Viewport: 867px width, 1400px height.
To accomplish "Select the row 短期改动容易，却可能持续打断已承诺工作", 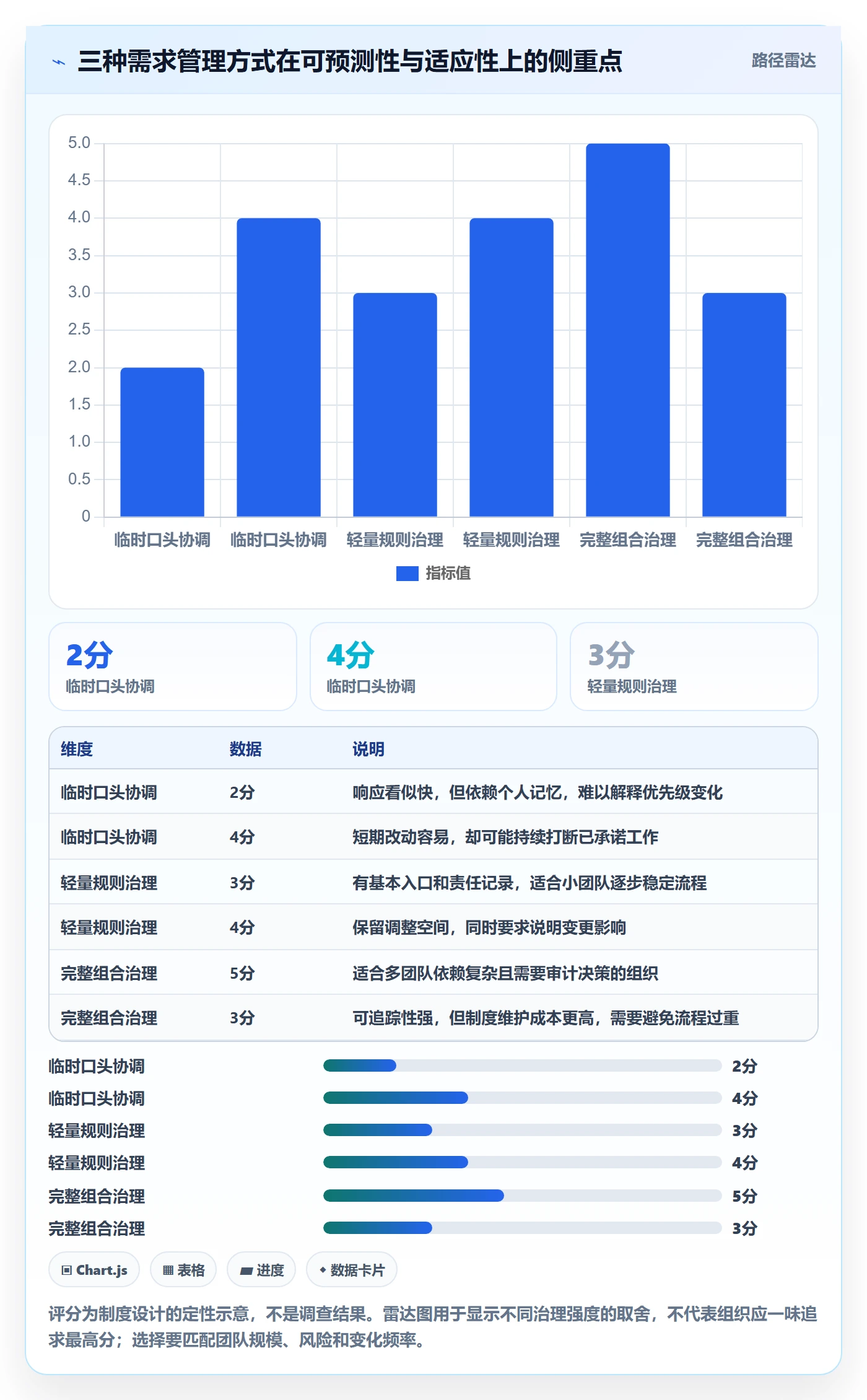I will [x=434, y=837].
